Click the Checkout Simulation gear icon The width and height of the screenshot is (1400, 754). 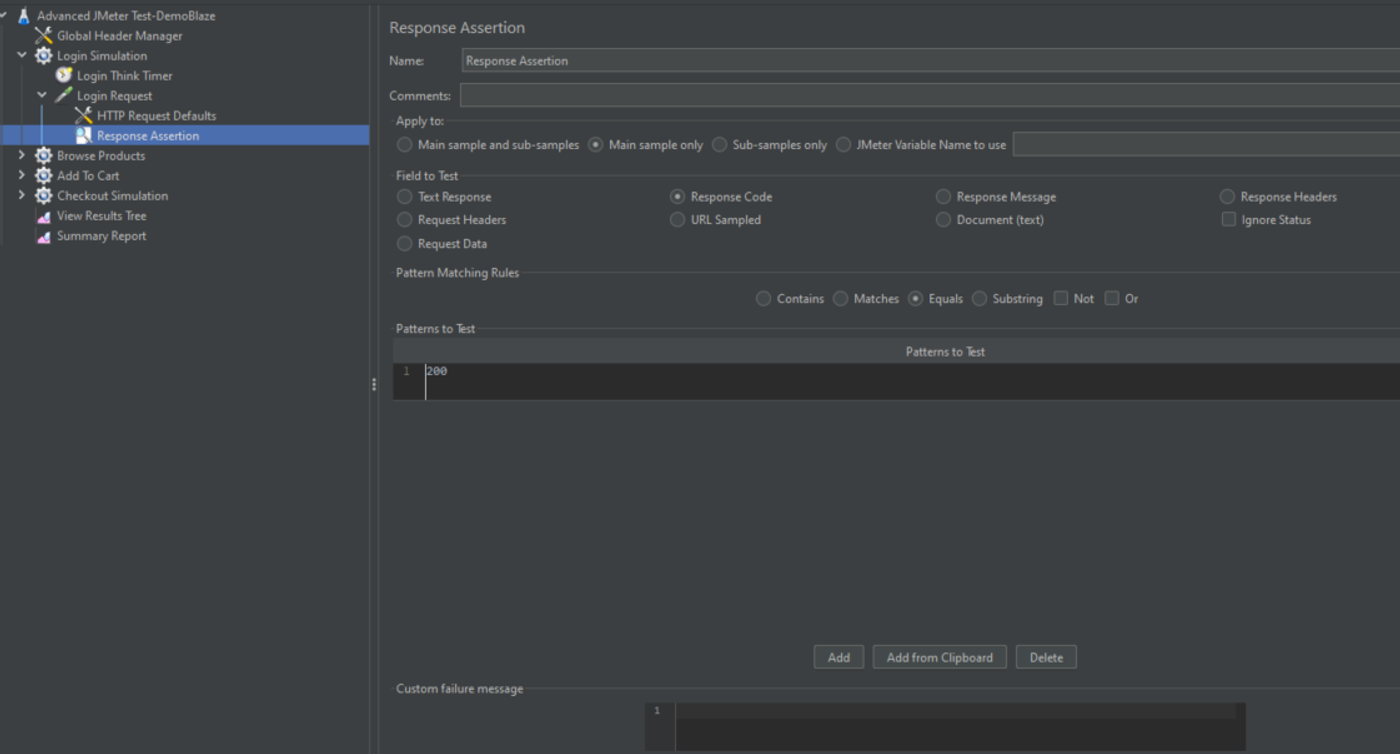pyautogui.click(x=44, y=196)
